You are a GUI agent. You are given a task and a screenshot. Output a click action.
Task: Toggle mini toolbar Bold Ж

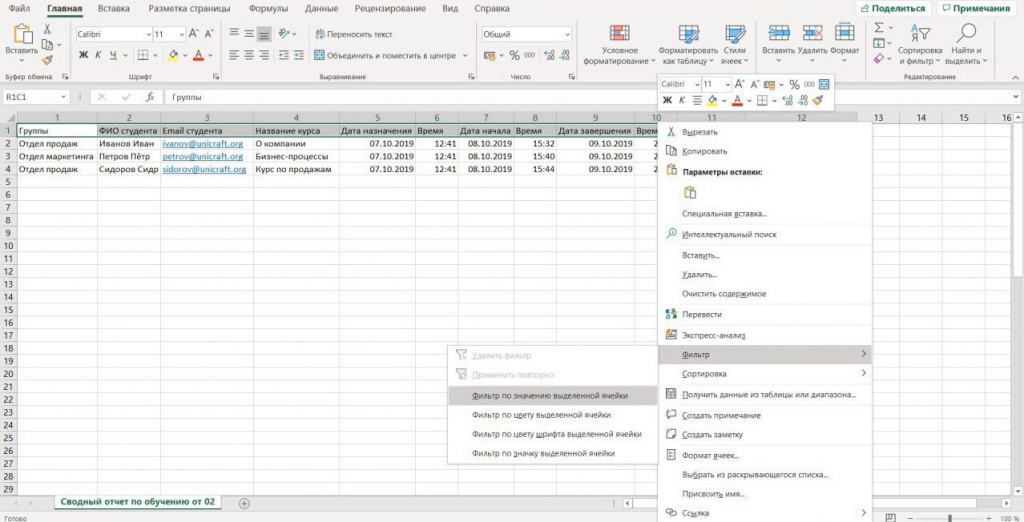tap(667, 101)
